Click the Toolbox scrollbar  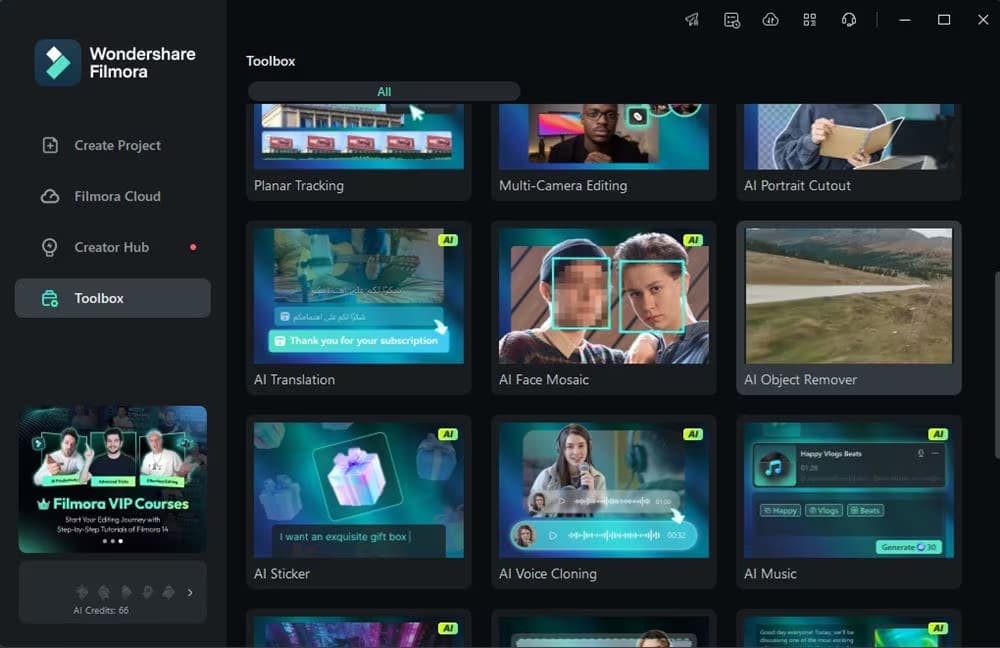tap(997, 365)
